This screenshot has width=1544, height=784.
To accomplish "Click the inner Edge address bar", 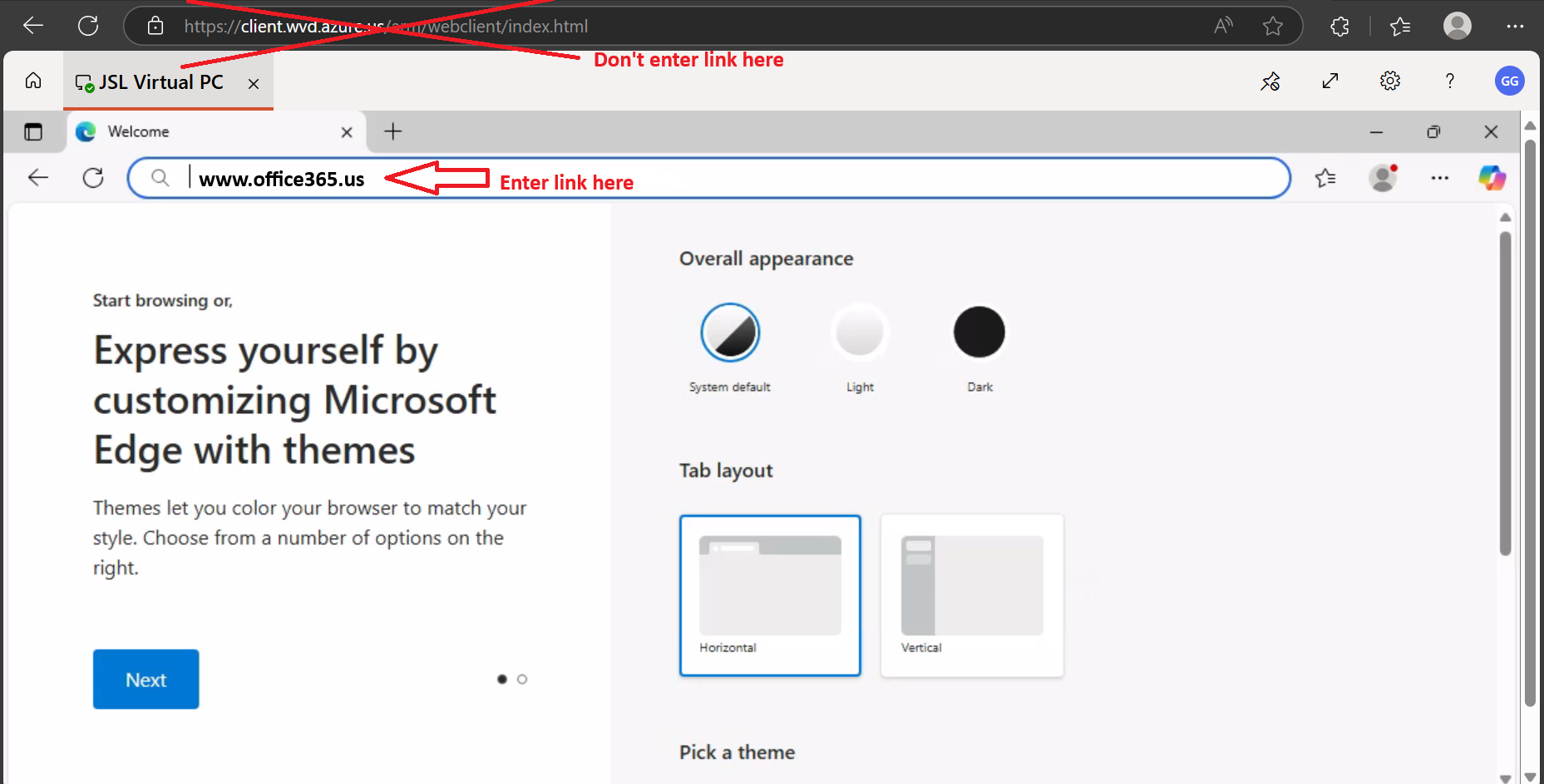I will tap(831, 178).
